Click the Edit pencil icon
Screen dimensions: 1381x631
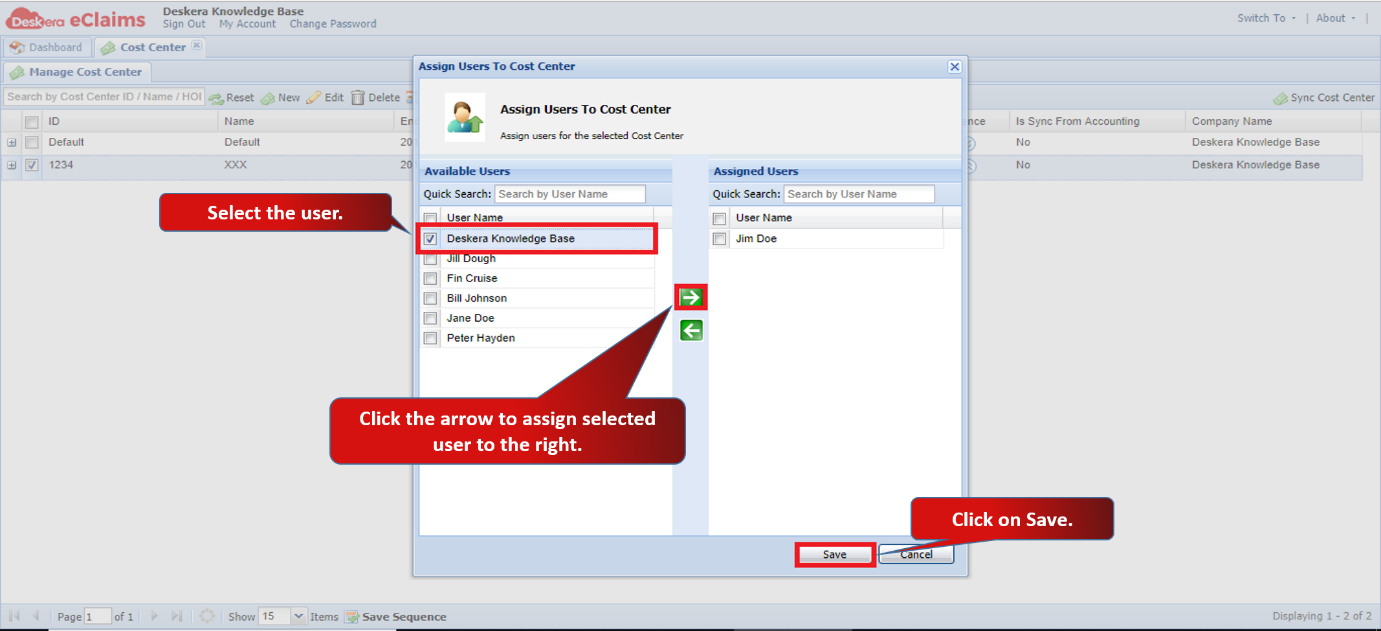(314, 98)
